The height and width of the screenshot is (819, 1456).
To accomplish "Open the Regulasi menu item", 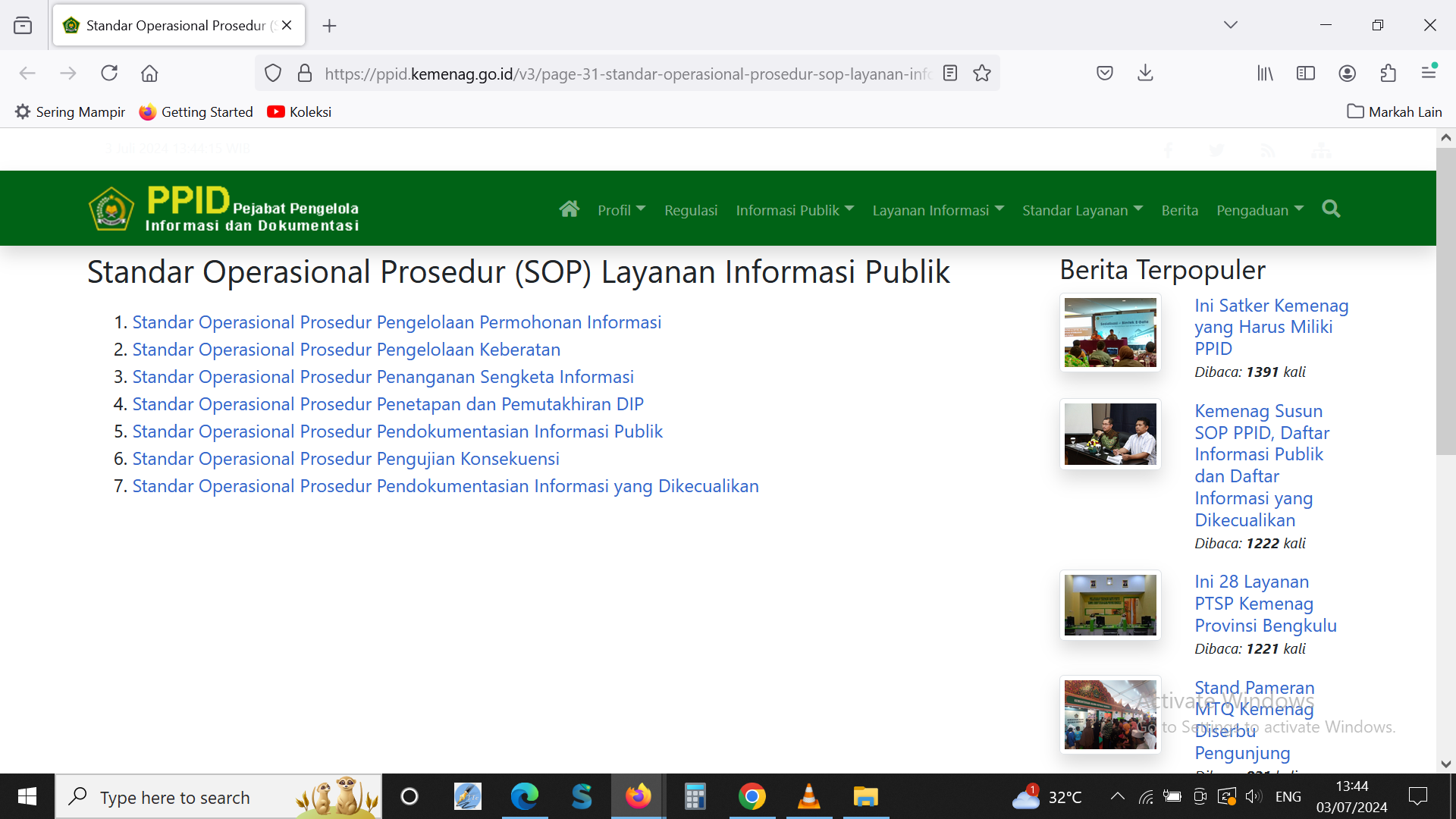I will (690, 210).
